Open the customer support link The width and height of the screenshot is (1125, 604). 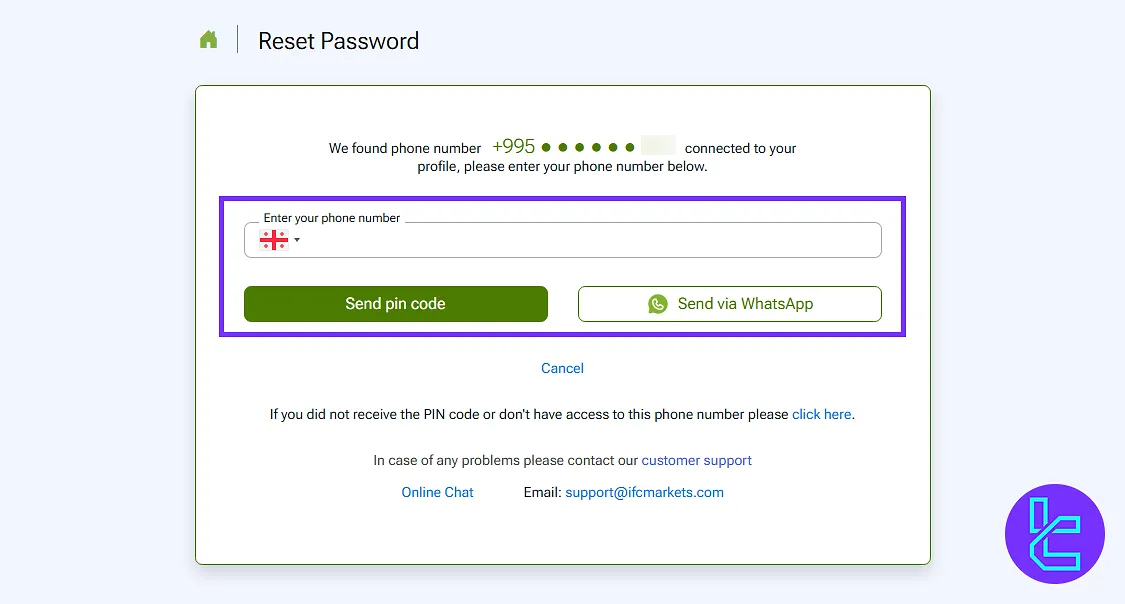pyautogui.click(x=697, y=460)
